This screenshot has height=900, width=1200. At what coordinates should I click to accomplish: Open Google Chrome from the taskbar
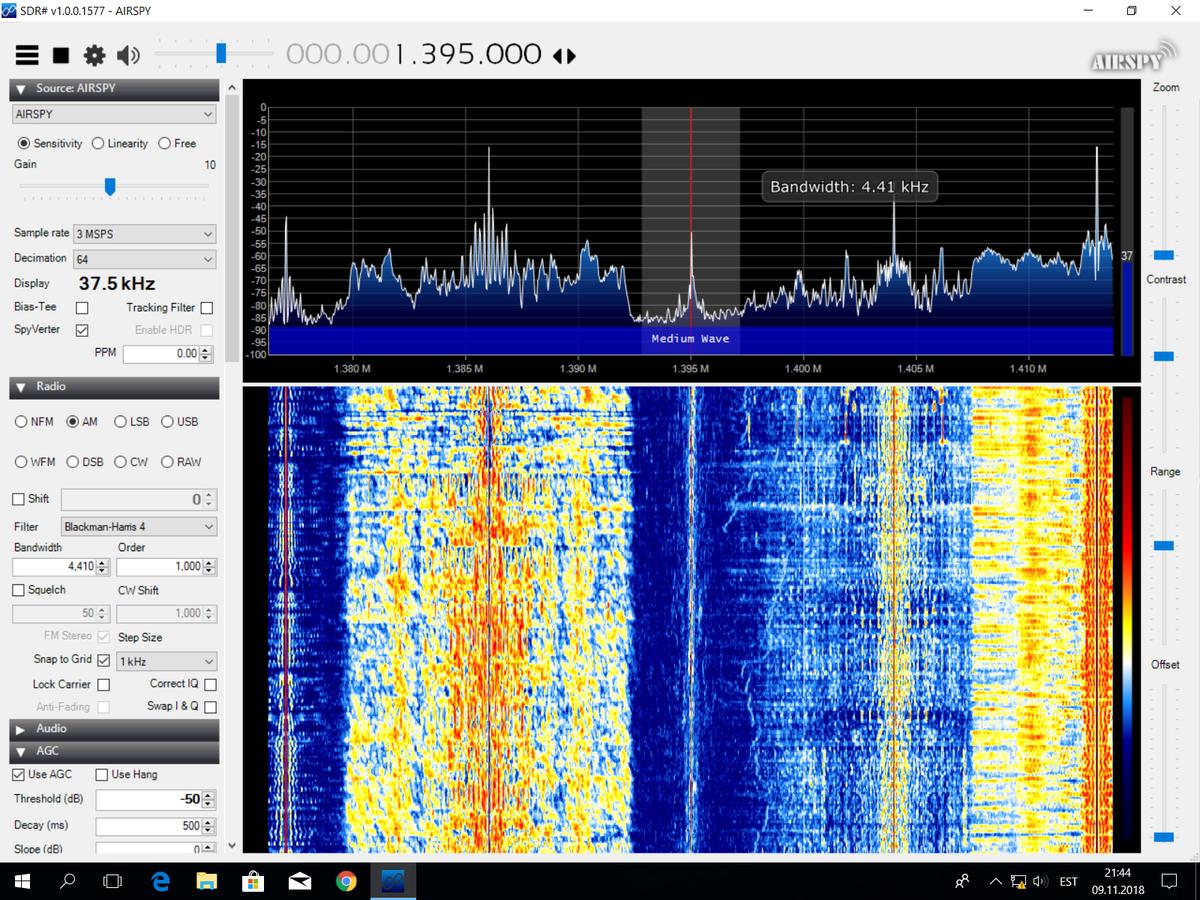[x=346, y=881]
